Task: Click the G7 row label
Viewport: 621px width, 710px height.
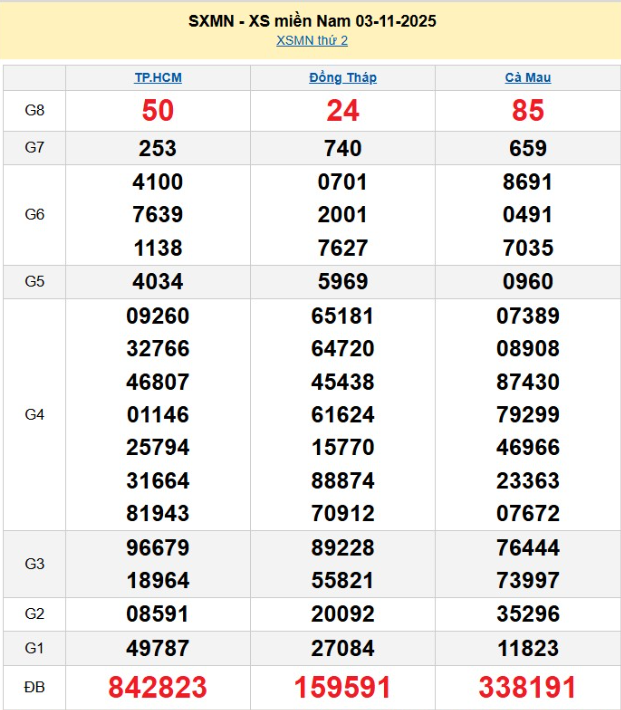Action: pyautogui.click(x=35, y=148)
